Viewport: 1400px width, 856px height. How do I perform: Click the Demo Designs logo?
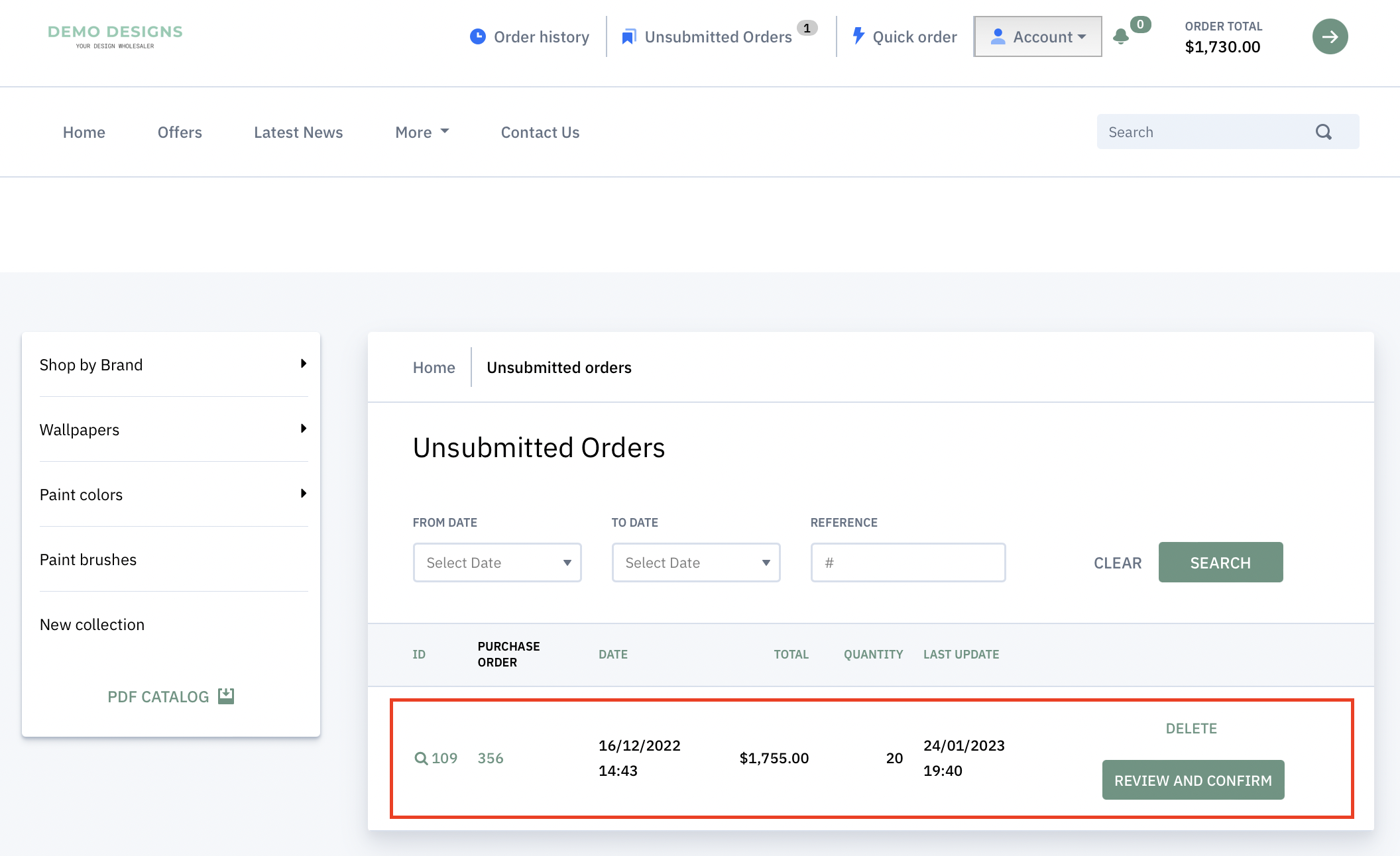tap(115, 34)
